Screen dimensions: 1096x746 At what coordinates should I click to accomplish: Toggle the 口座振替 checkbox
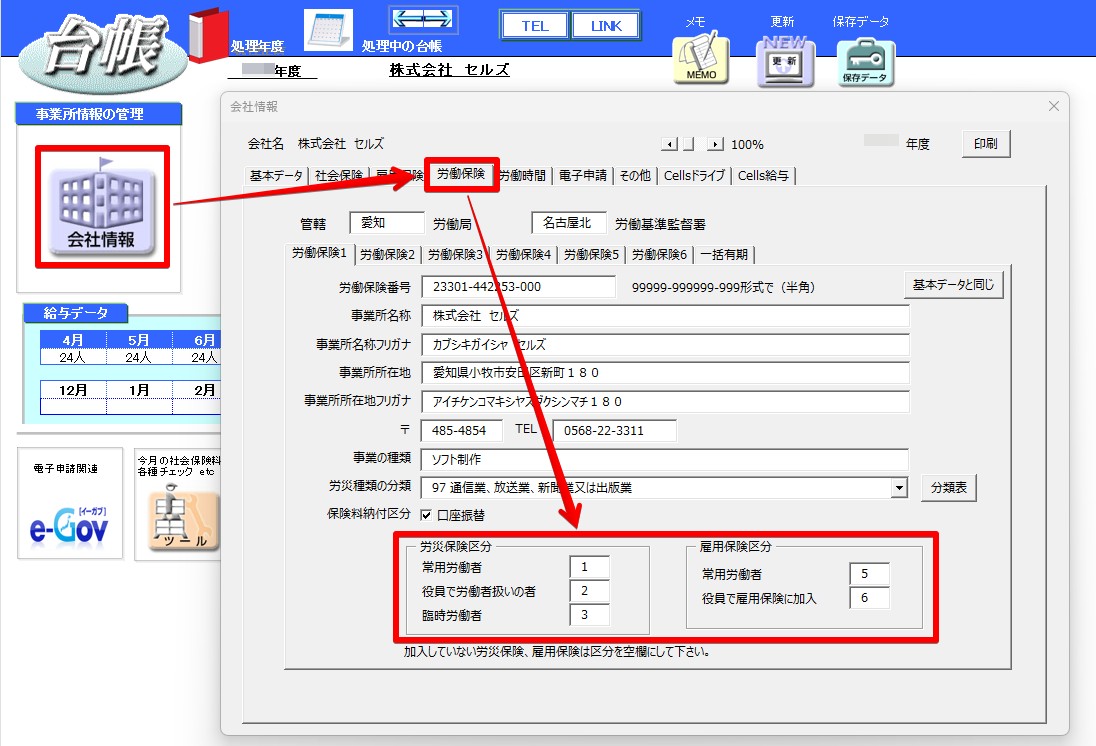(426, 515)
